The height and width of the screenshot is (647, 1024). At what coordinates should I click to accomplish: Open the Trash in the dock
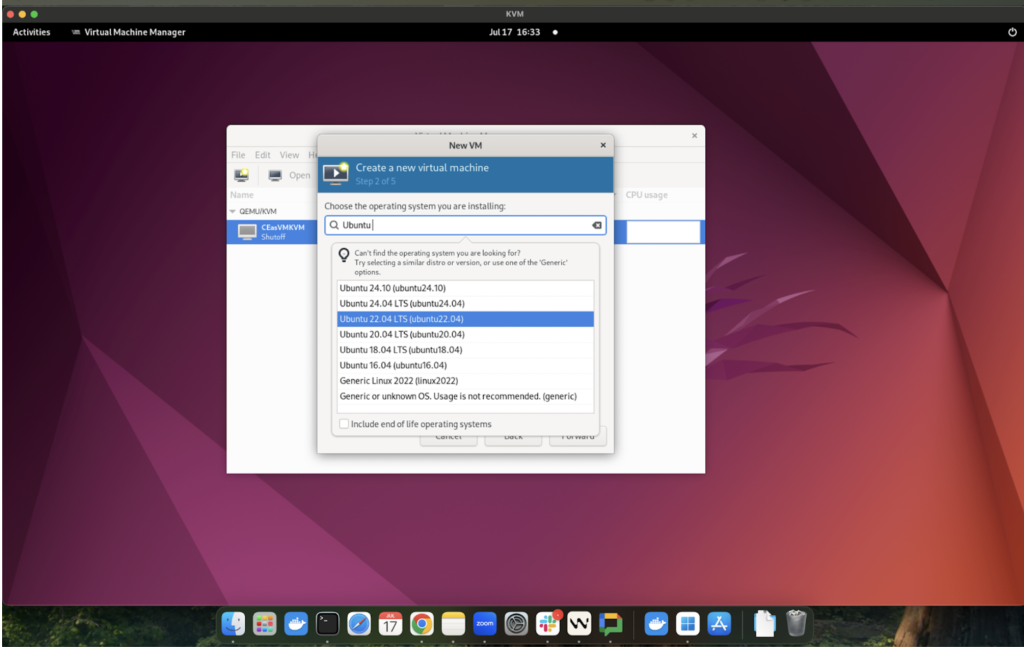point(795,623)
